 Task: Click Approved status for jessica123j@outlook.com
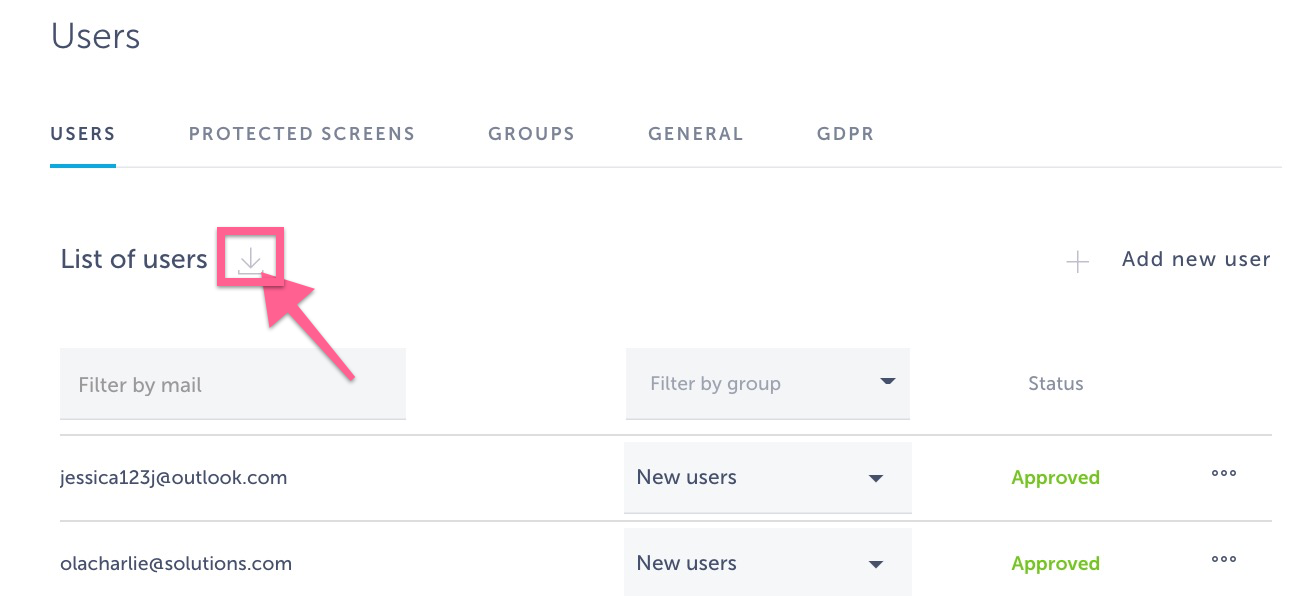1055,477
